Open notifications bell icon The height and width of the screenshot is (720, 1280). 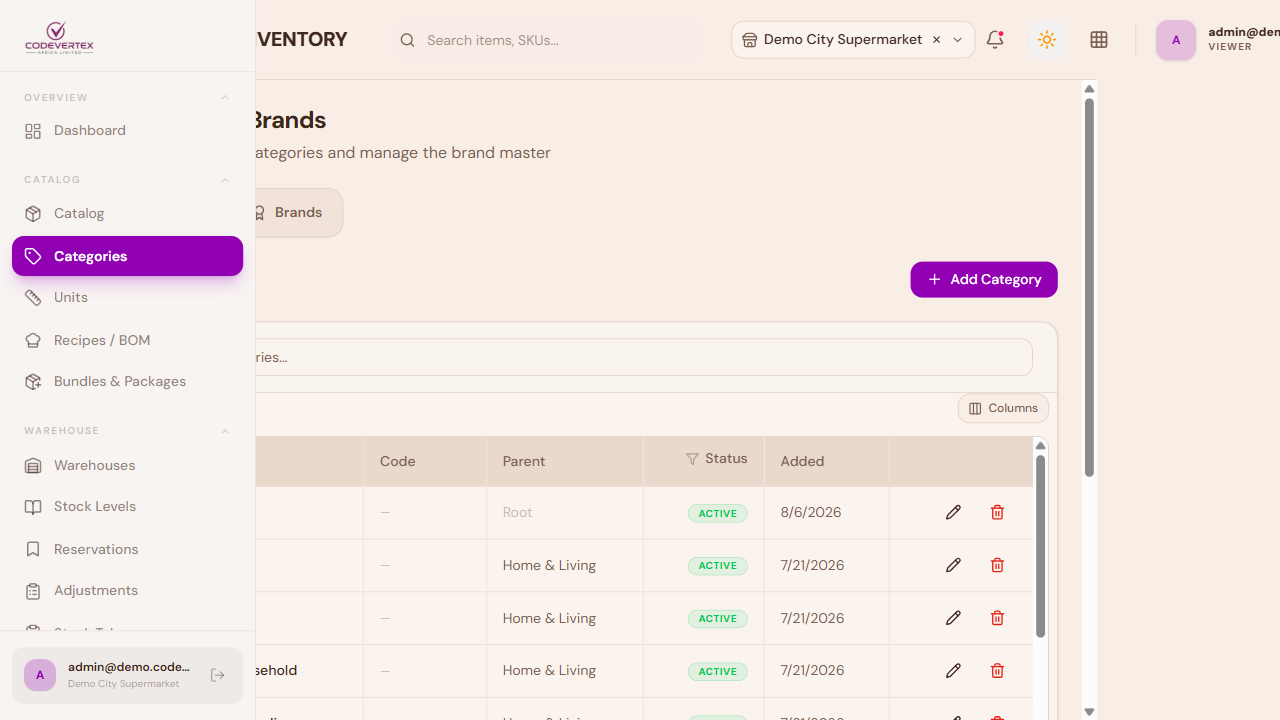[995, 40]
